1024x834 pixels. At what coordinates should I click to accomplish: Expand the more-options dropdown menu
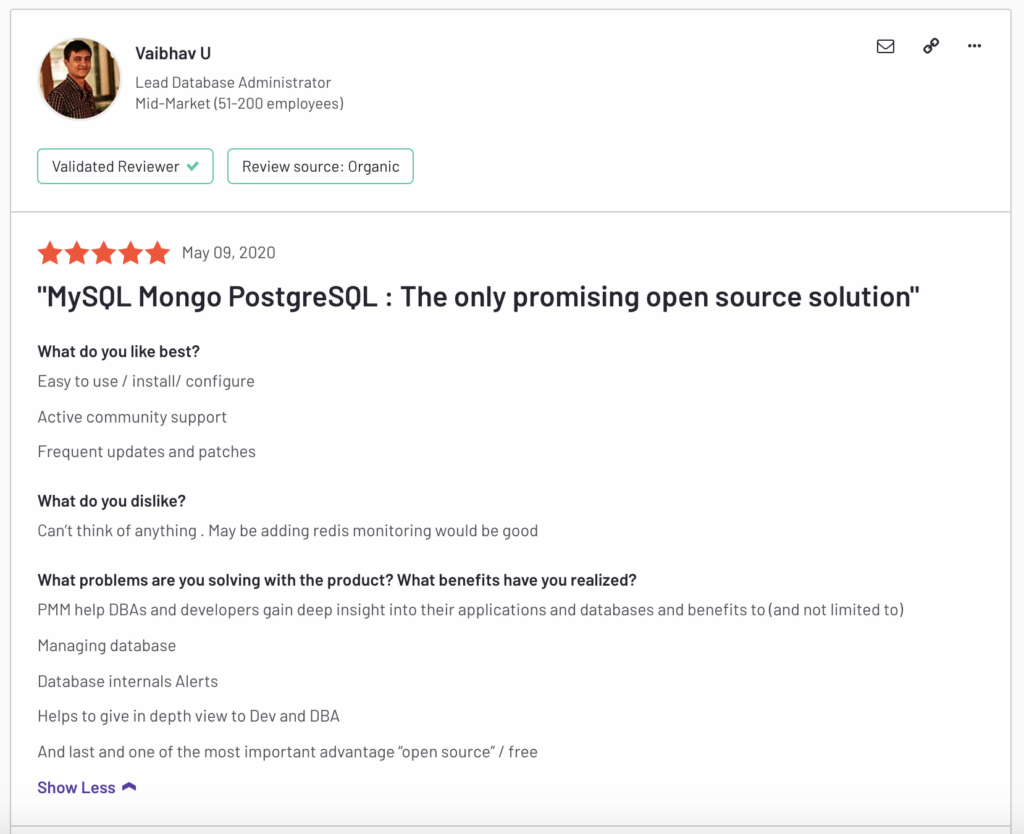[x=974, y=46]
